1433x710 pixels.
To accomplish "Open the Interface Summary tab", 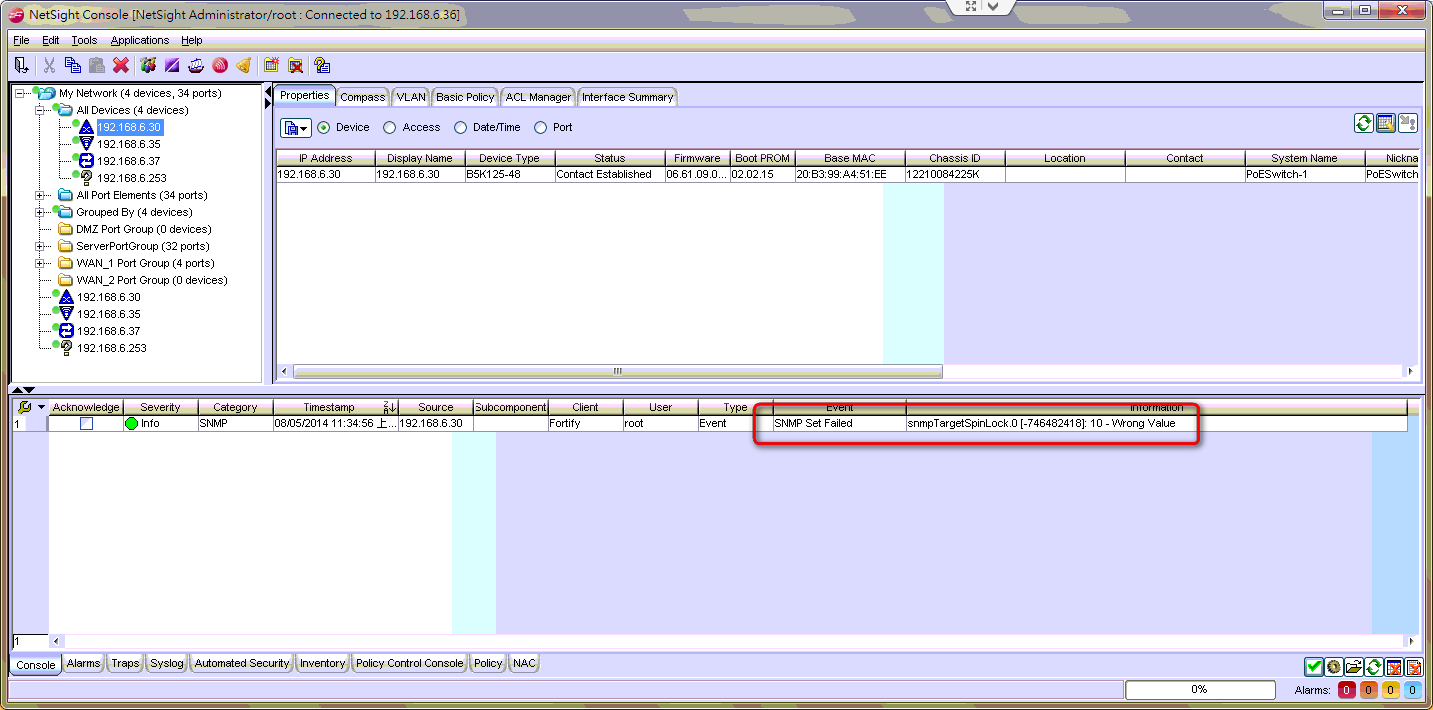I will click(x=628, y=97).
